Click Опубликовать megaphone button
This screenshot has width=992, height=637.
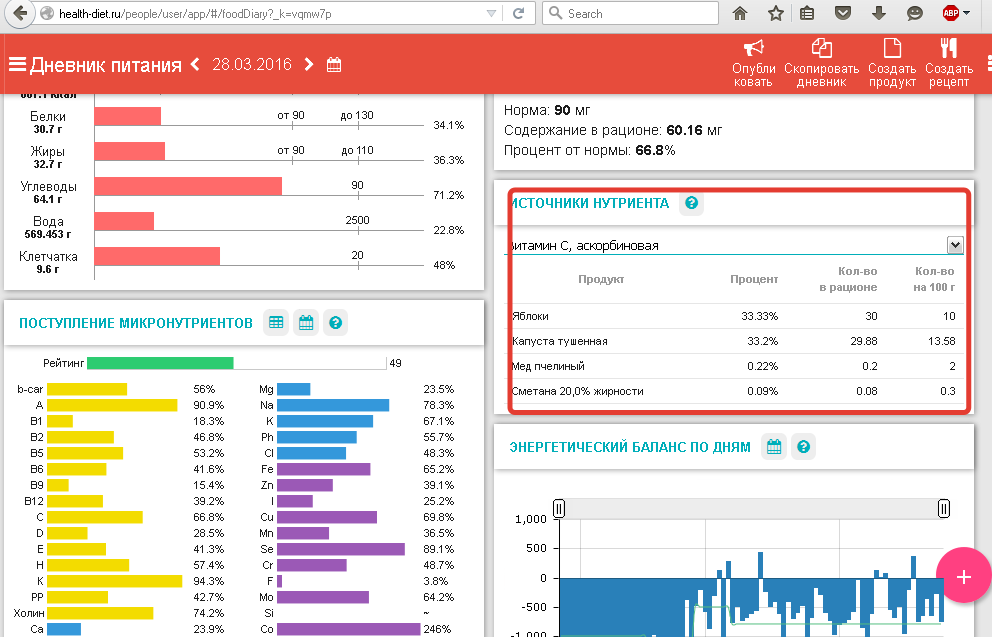754,62
